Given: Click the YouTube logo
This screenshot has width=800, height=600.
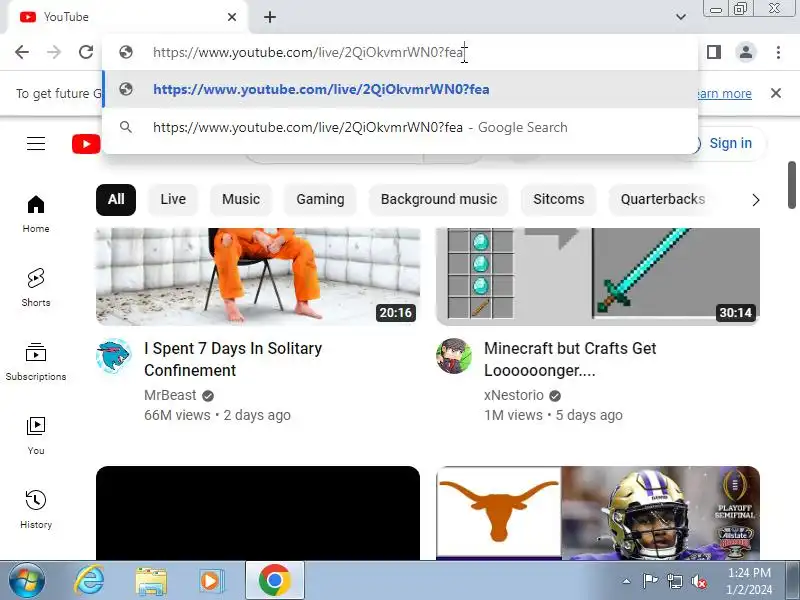Looking at the screenshot, I should [x=86, y=144].
